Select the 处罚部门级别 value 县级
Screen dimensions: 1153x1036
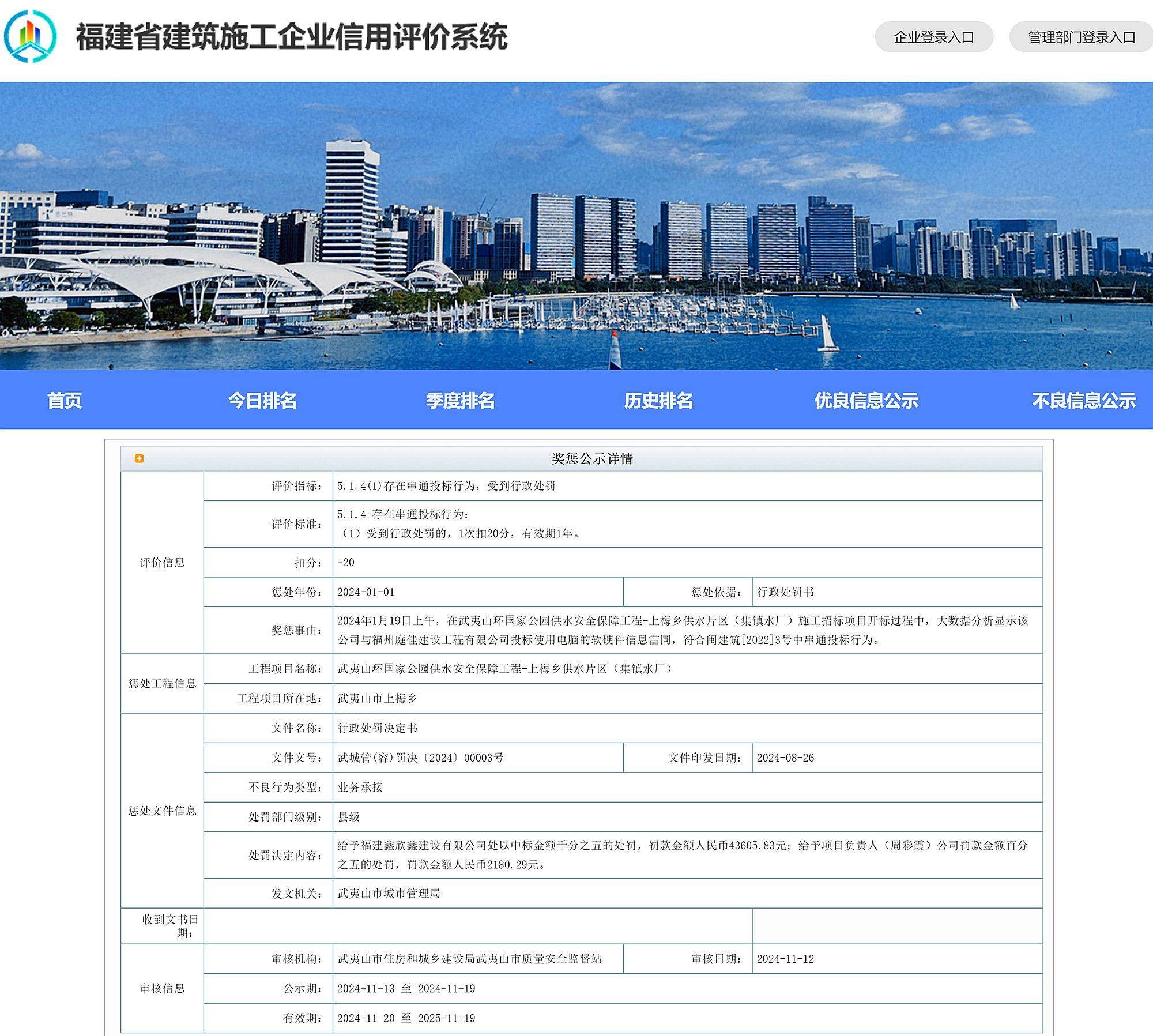click(x=349, y=817)
